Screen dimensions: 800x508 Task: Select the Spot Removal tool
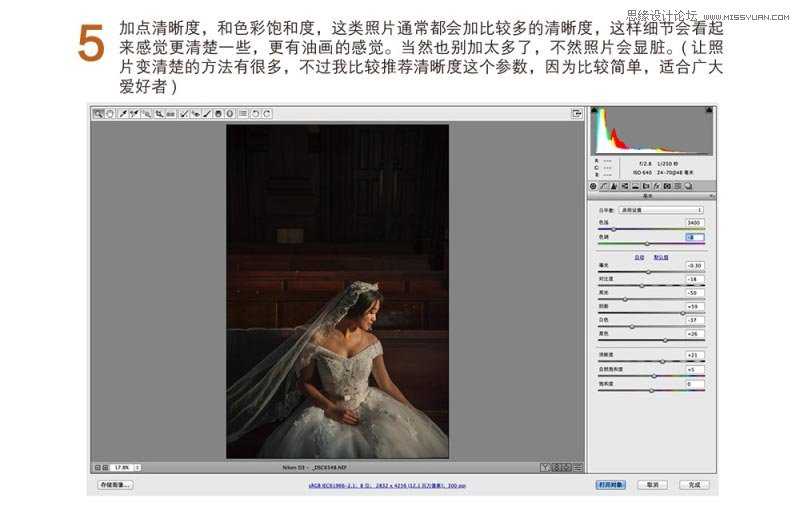click(x=184, y=114)
